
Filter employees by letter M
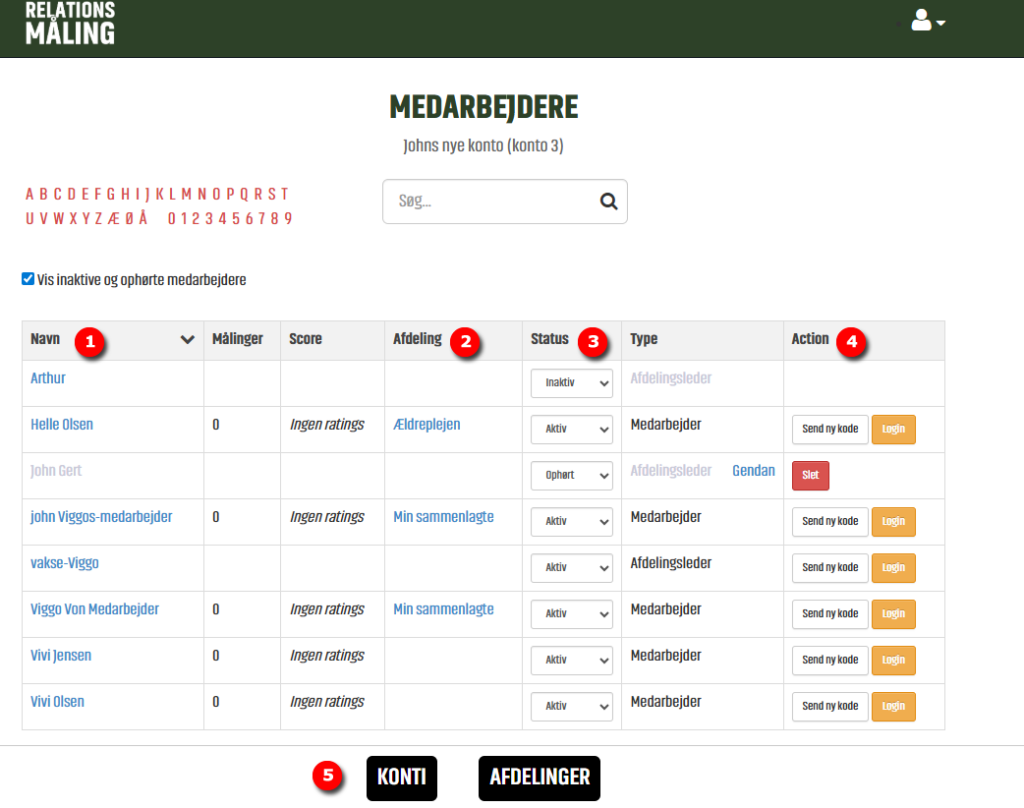coord(186,194)
